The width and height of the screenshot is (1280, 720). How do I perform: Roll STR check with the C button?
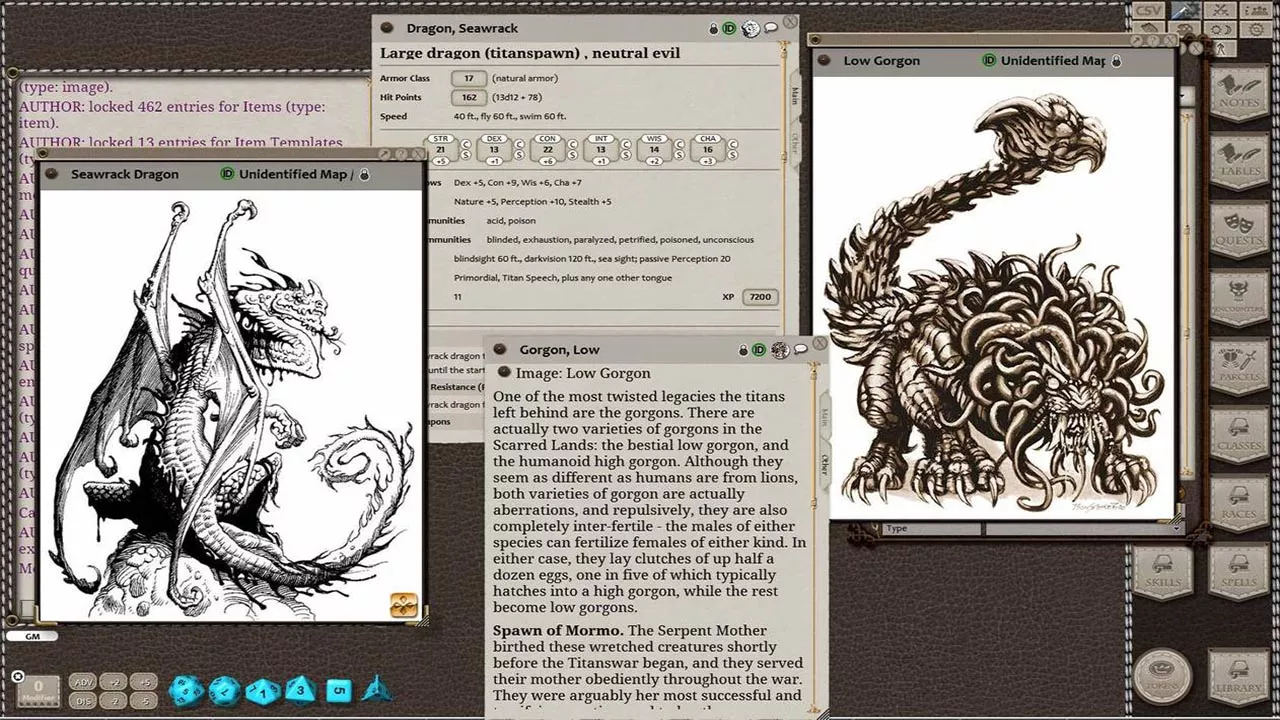pyautogui.click(x=466, y=144)
